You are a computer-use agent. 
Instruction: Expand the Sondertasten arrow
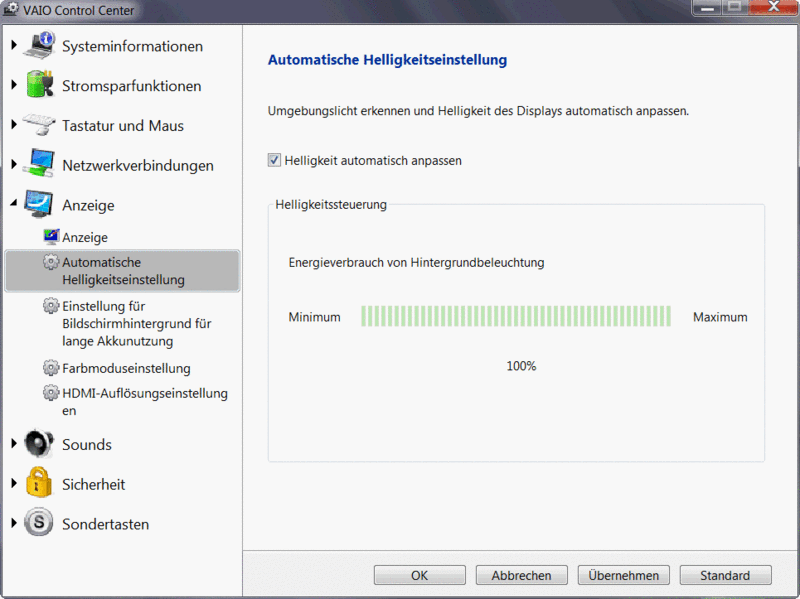pyautogui.click(x=14, y=523)
